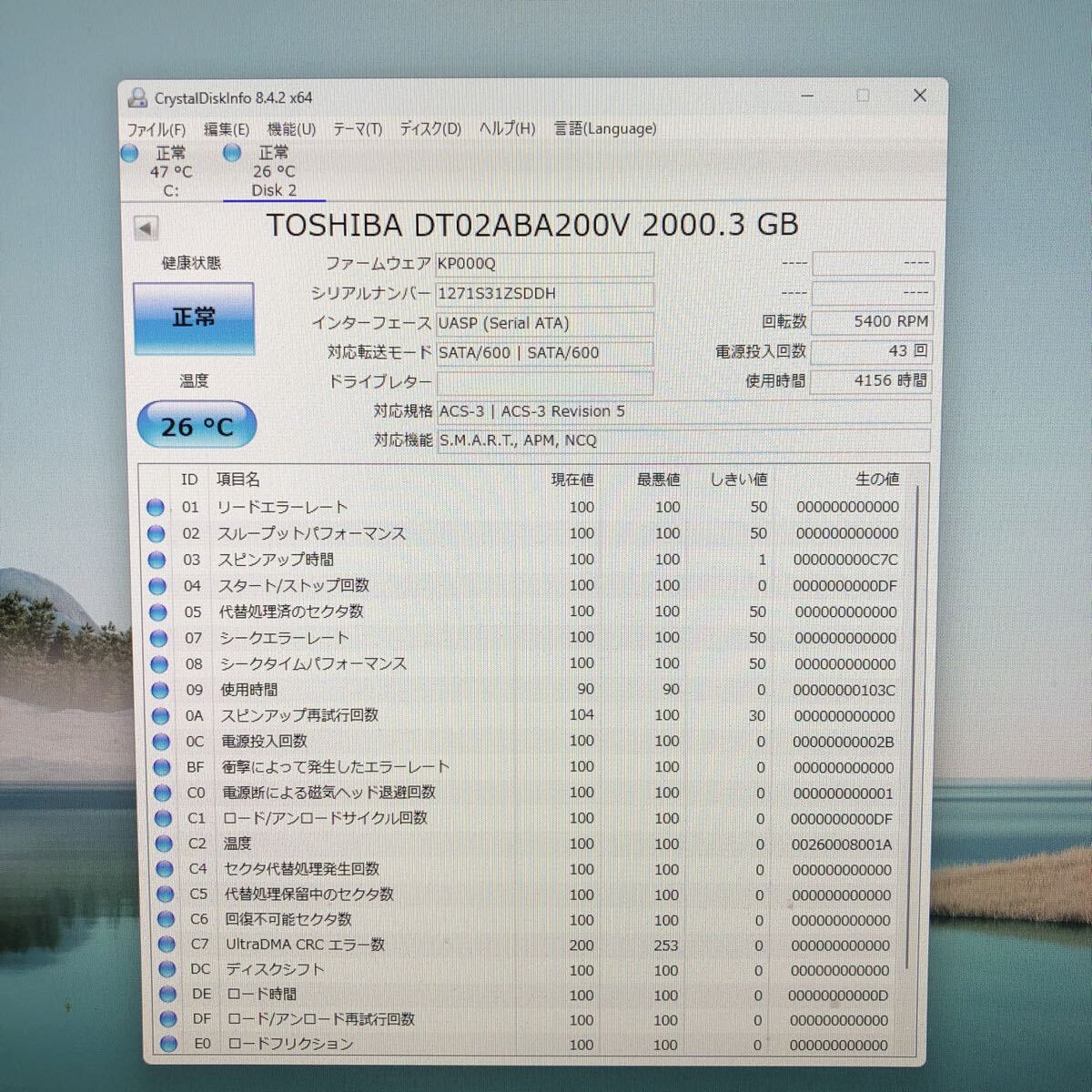
Task: Click status orb for 0C 電源投入回数
Action: click(161, 743)
